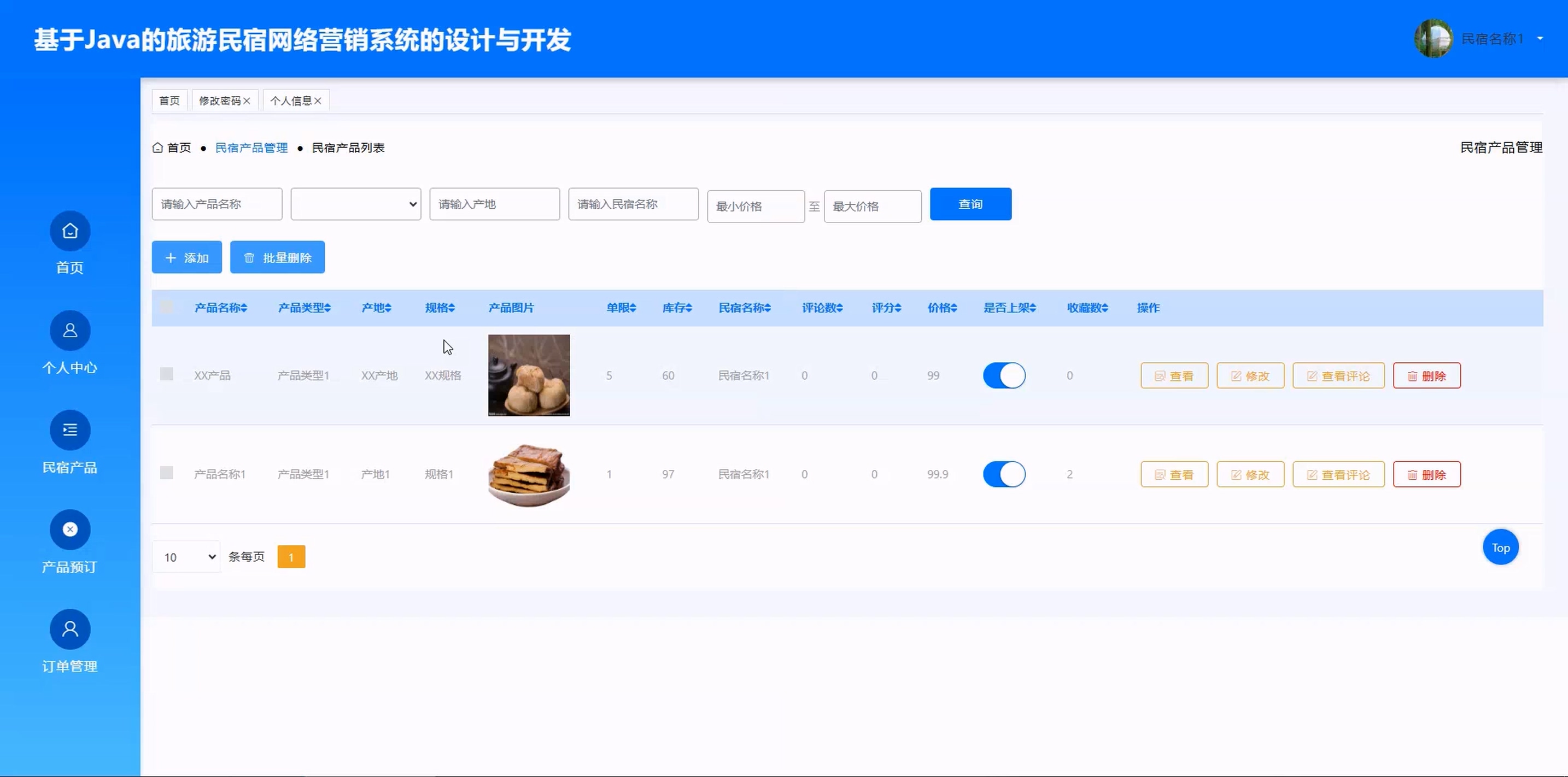The image size is (1568, 777).
Task: Click the 查询 search button
Action: (970, 204)
